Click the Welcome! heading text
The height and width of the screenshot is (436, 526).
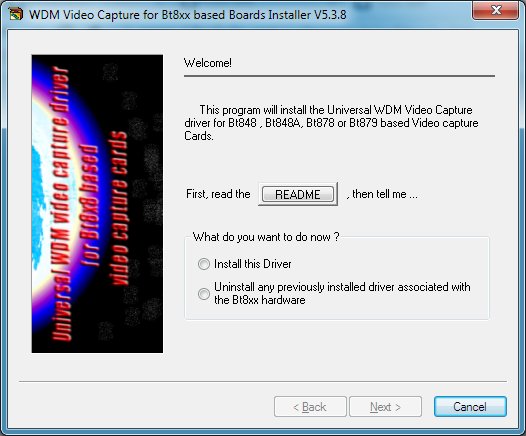[208, 63]
